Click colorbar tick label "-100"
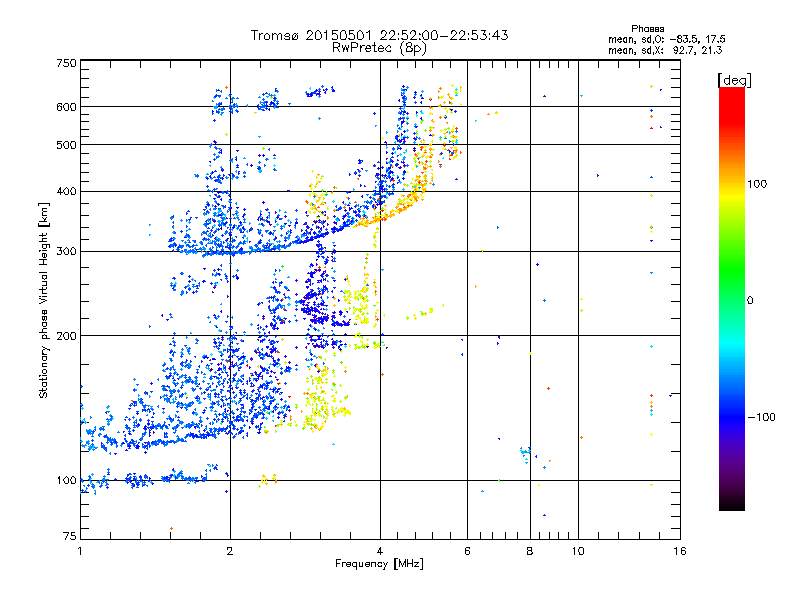 tap(761, 417)
